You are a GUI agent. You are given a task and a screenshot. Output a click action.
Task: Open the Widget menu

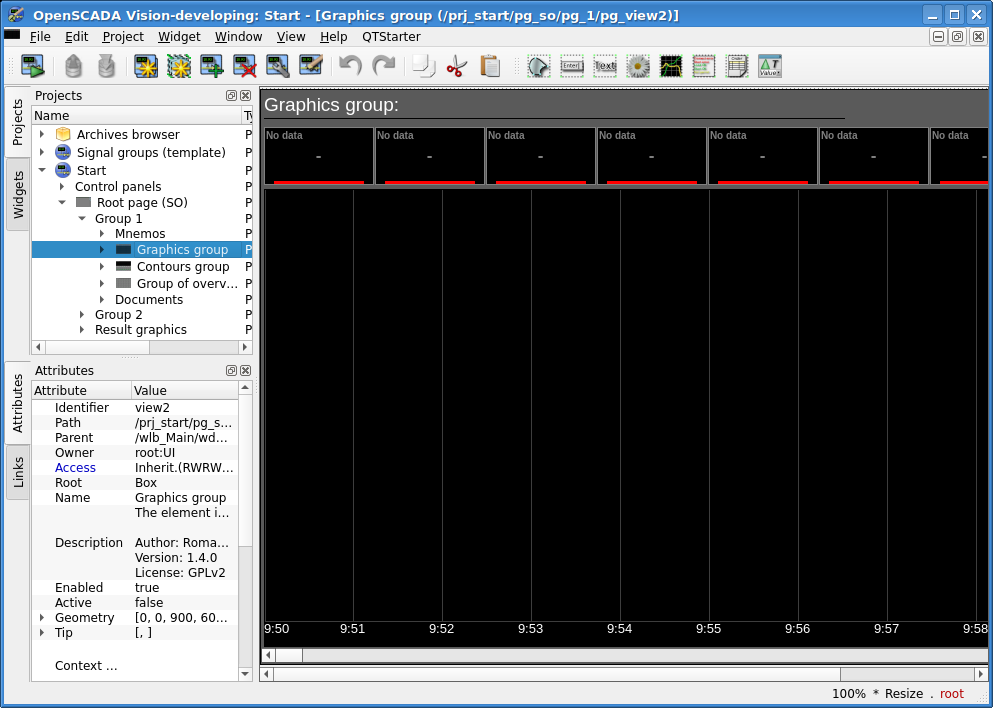click(179, 36)
